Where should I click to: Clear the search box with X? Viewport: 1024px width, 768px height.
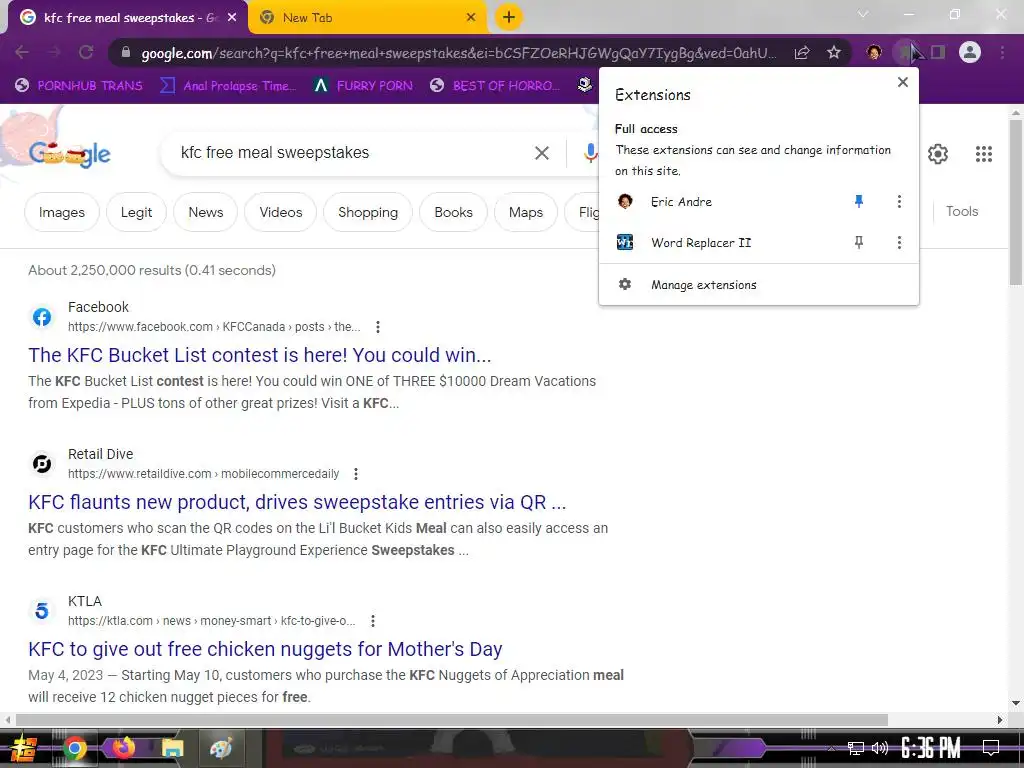point(541,153)
